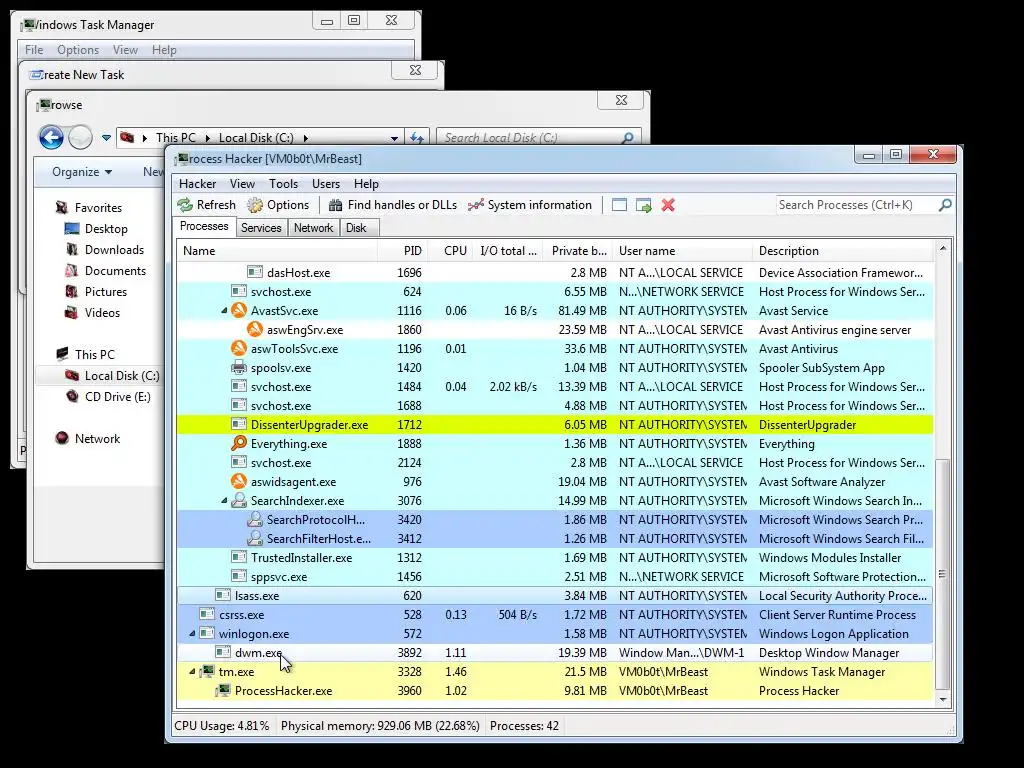The height and width of the screenshot is (768, 1024).
Task: Open the Help menu in Process Hacker
Action: (366, 184)
